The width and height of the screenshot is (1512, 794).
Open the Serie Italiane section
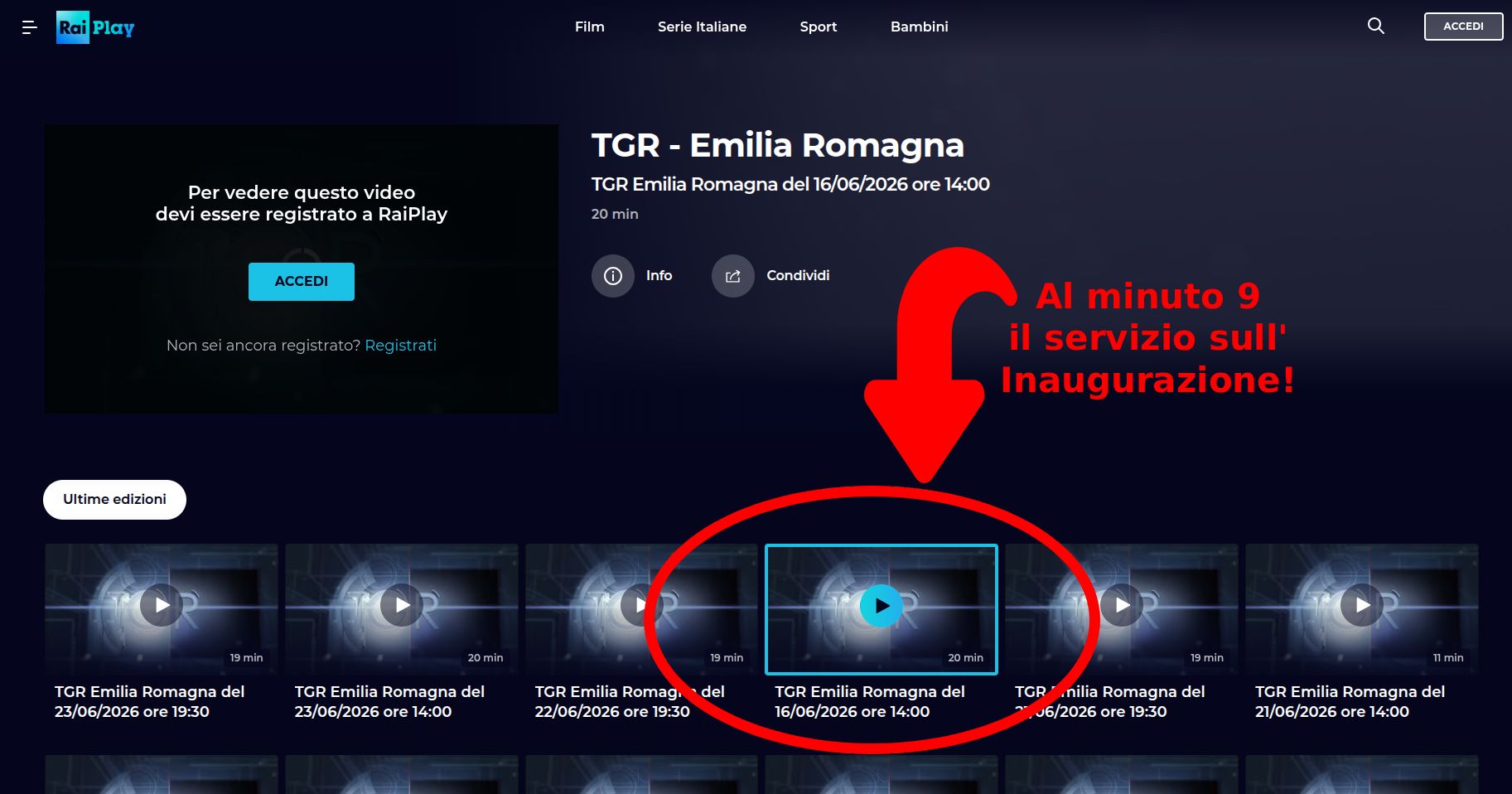[x=702, y=27]
